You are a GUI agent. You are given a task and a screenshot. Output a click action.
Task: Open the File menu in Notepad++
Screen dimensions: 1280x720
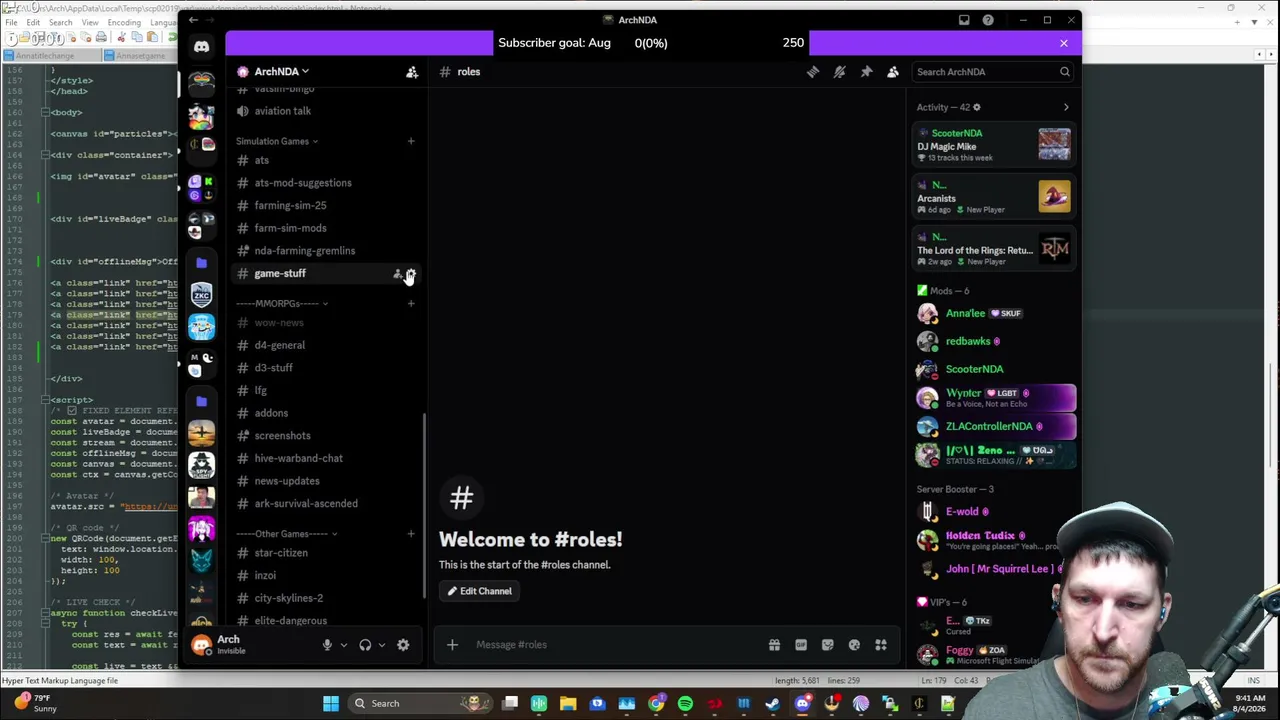tap(10, 22)
